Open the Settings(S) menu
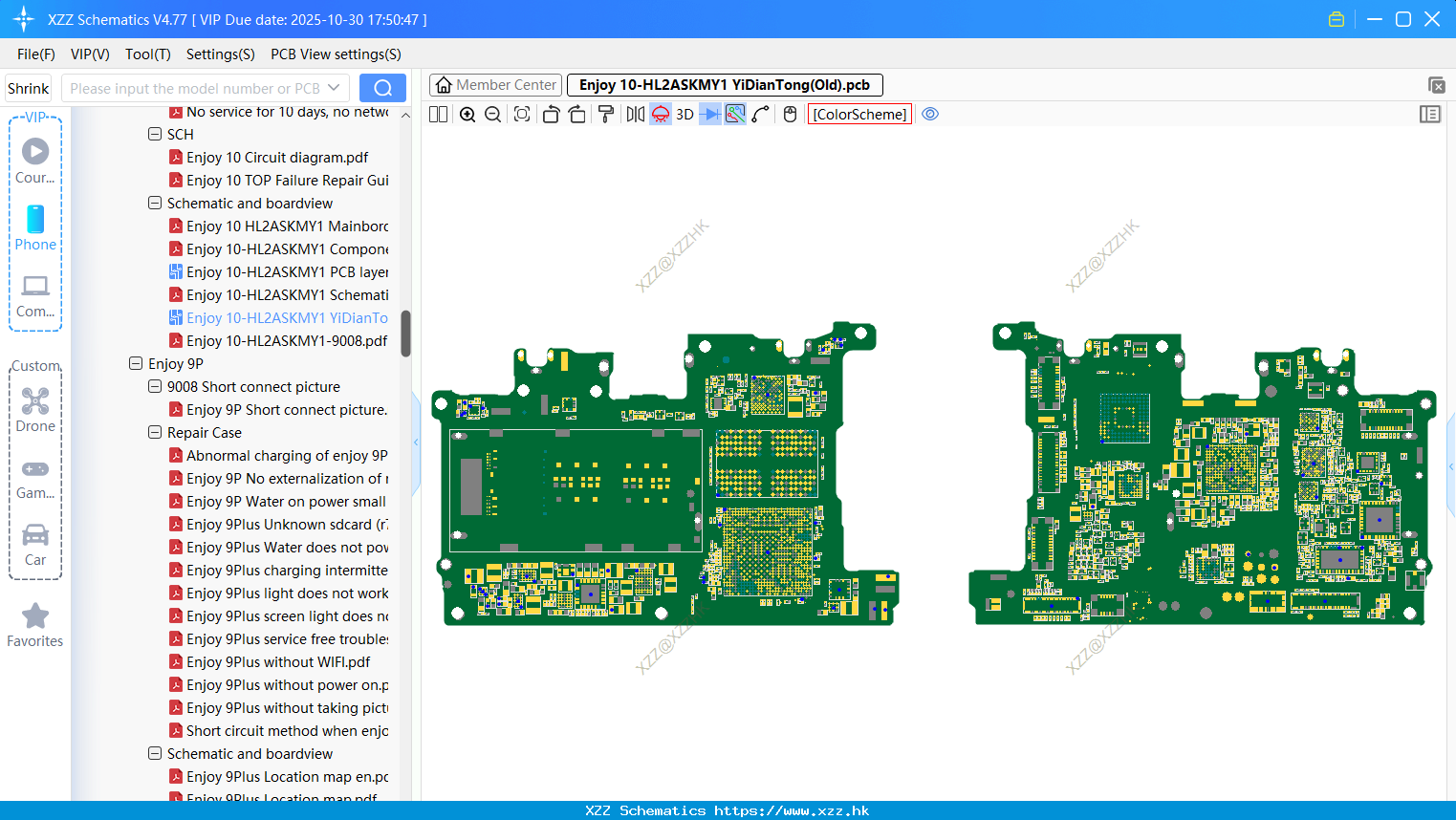 point(221,54)
